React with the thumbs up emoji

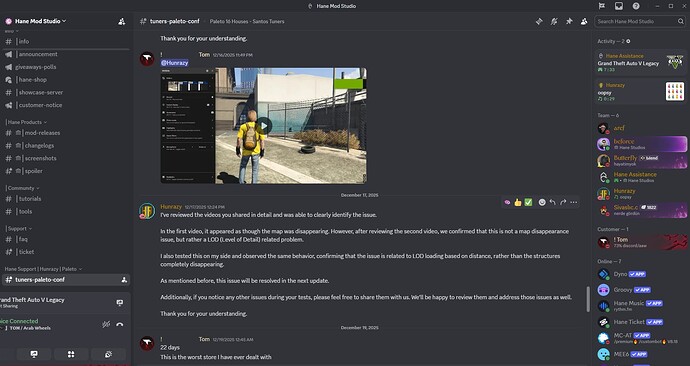(x=518, y=202)
